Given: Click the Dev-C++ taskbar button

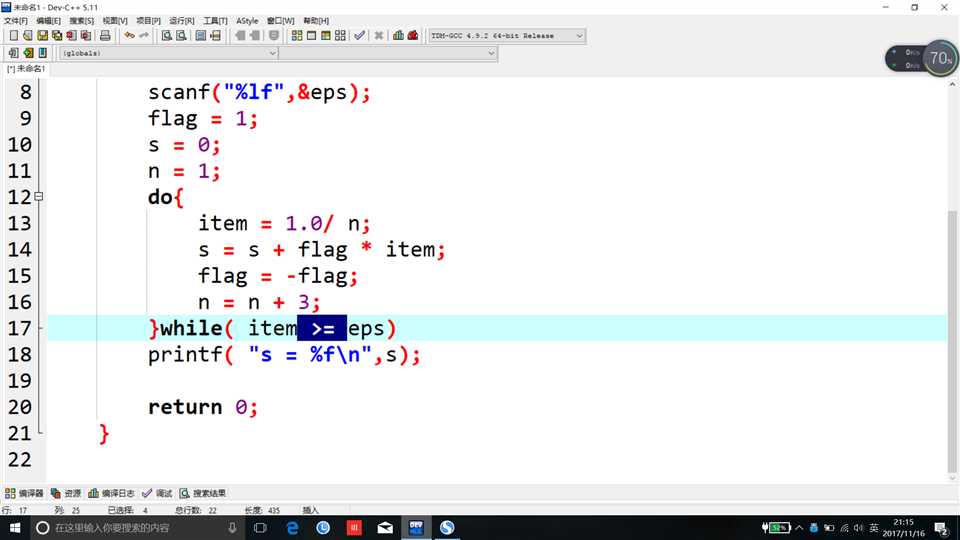Looking at the screenshot, I should coord(416,528).
